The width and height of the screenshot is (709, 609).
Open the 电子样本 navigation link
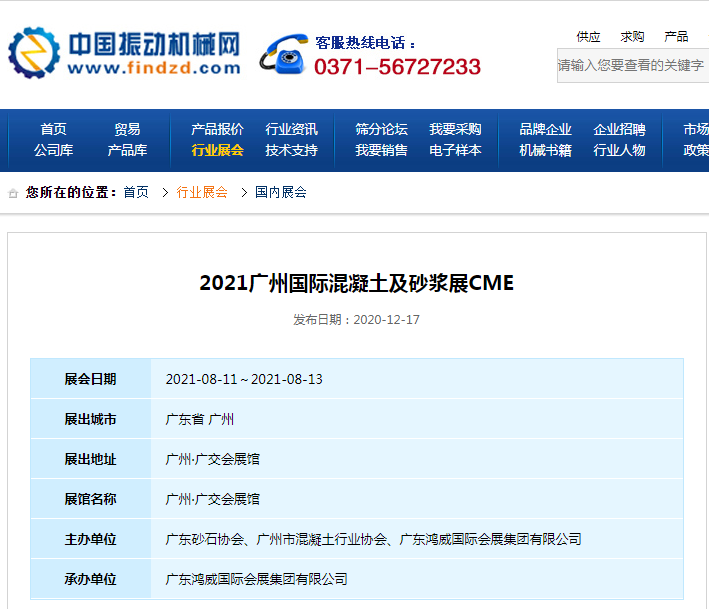click(x=455, y=150)
